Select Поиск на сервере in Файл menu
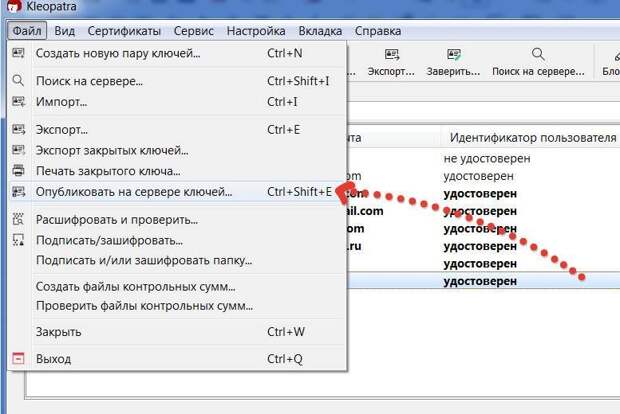This screenshot has height=414, width=620. (x=177, y=81)
